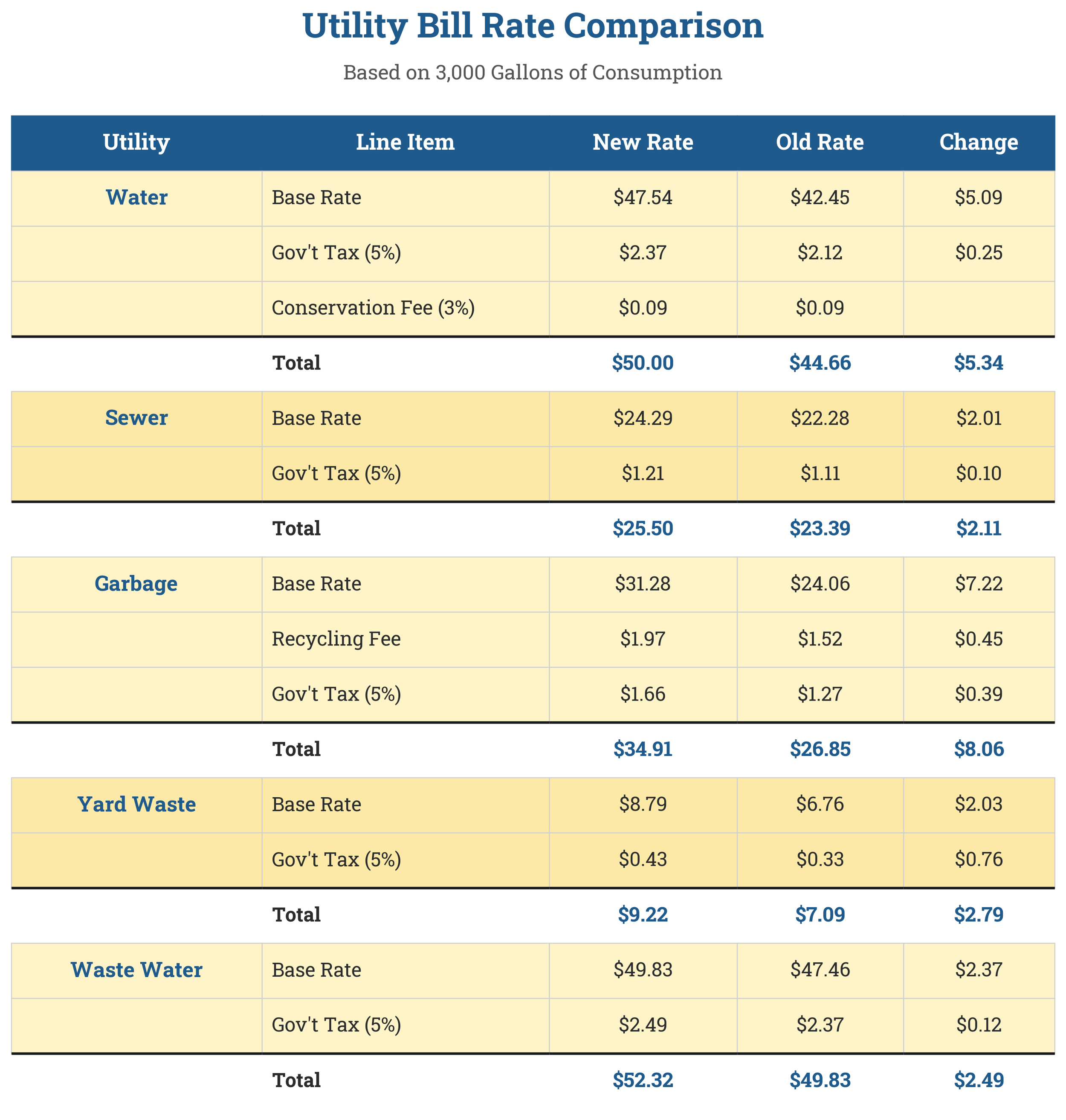Click the Conservation Fee (3%) line item

point(374,307)
